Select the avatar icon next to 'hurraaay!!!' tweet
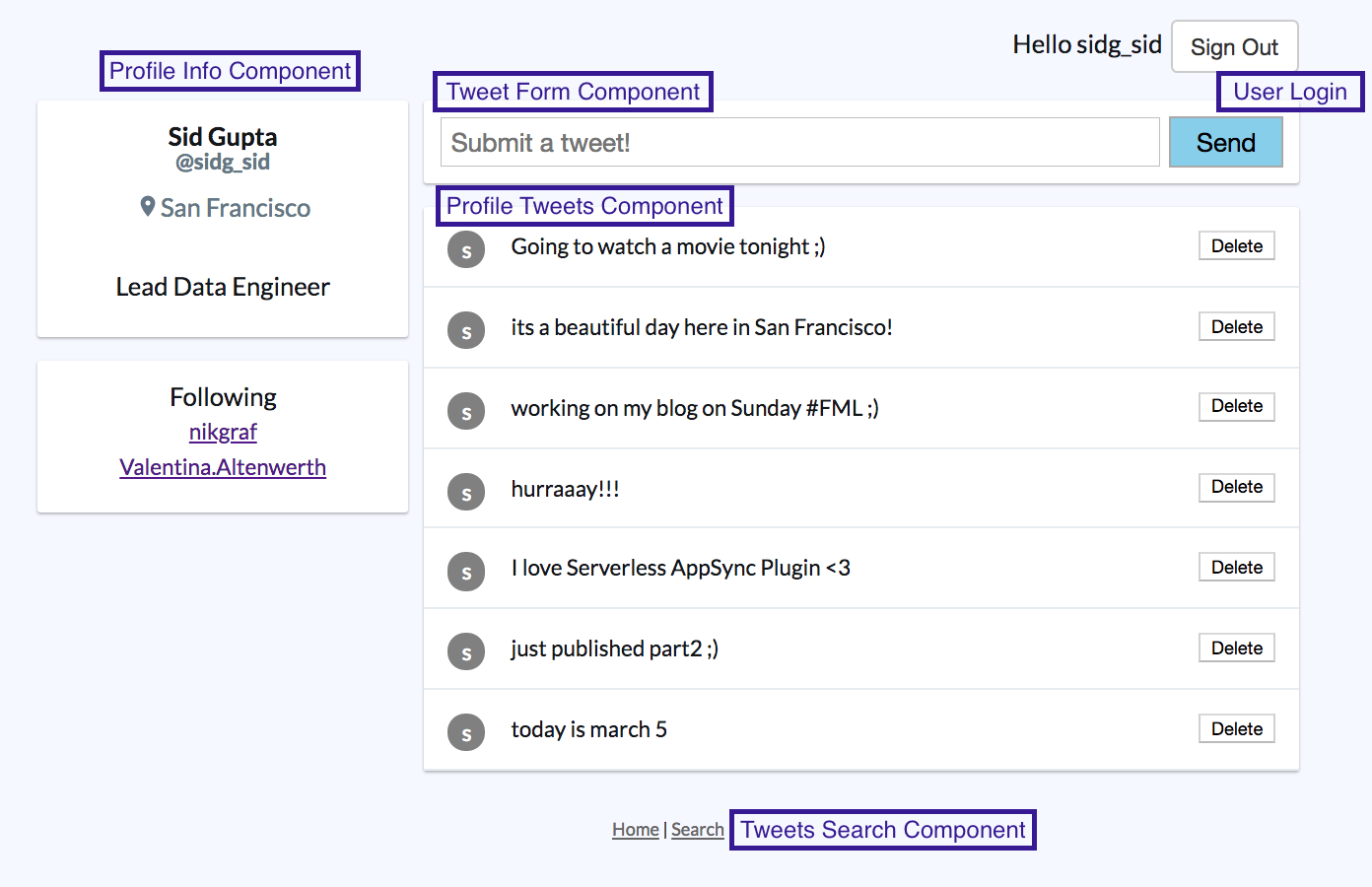The width and height of the screenshot is (1372, 887). 466,492
